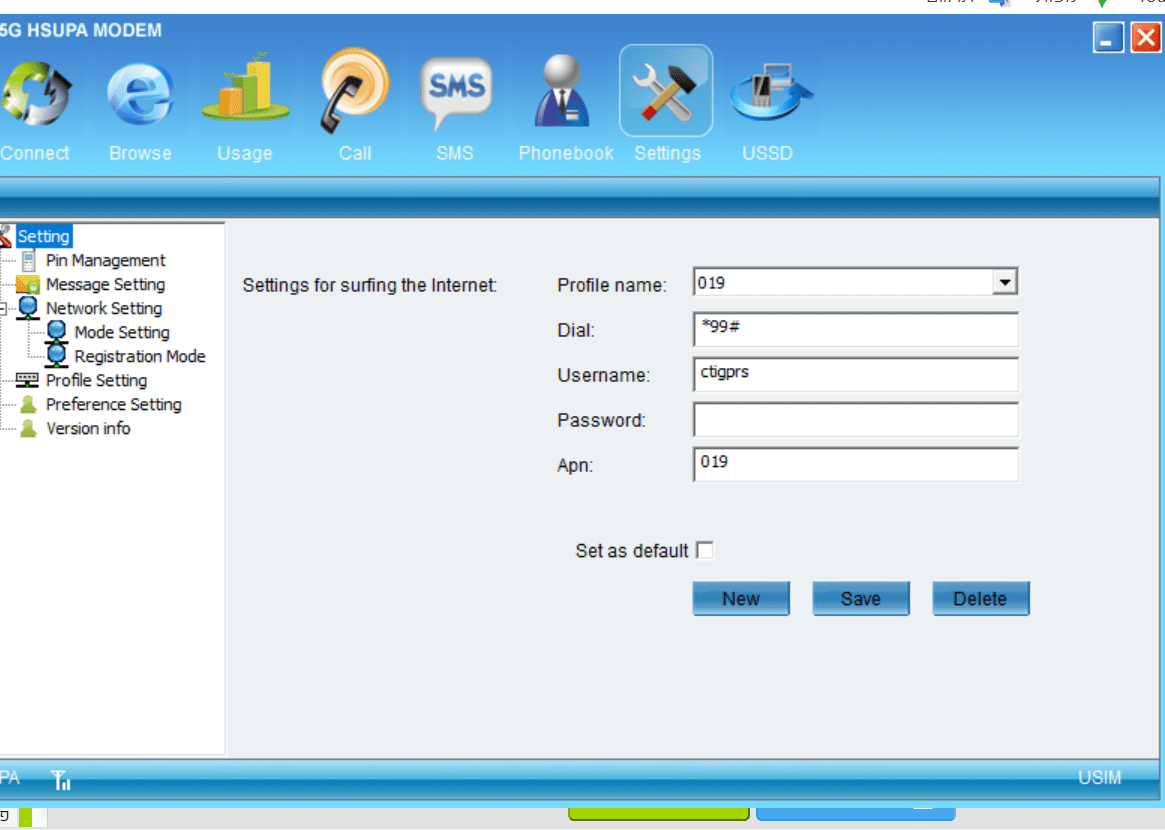
Task: Click the New profile button
Action: tap(741, 598)
